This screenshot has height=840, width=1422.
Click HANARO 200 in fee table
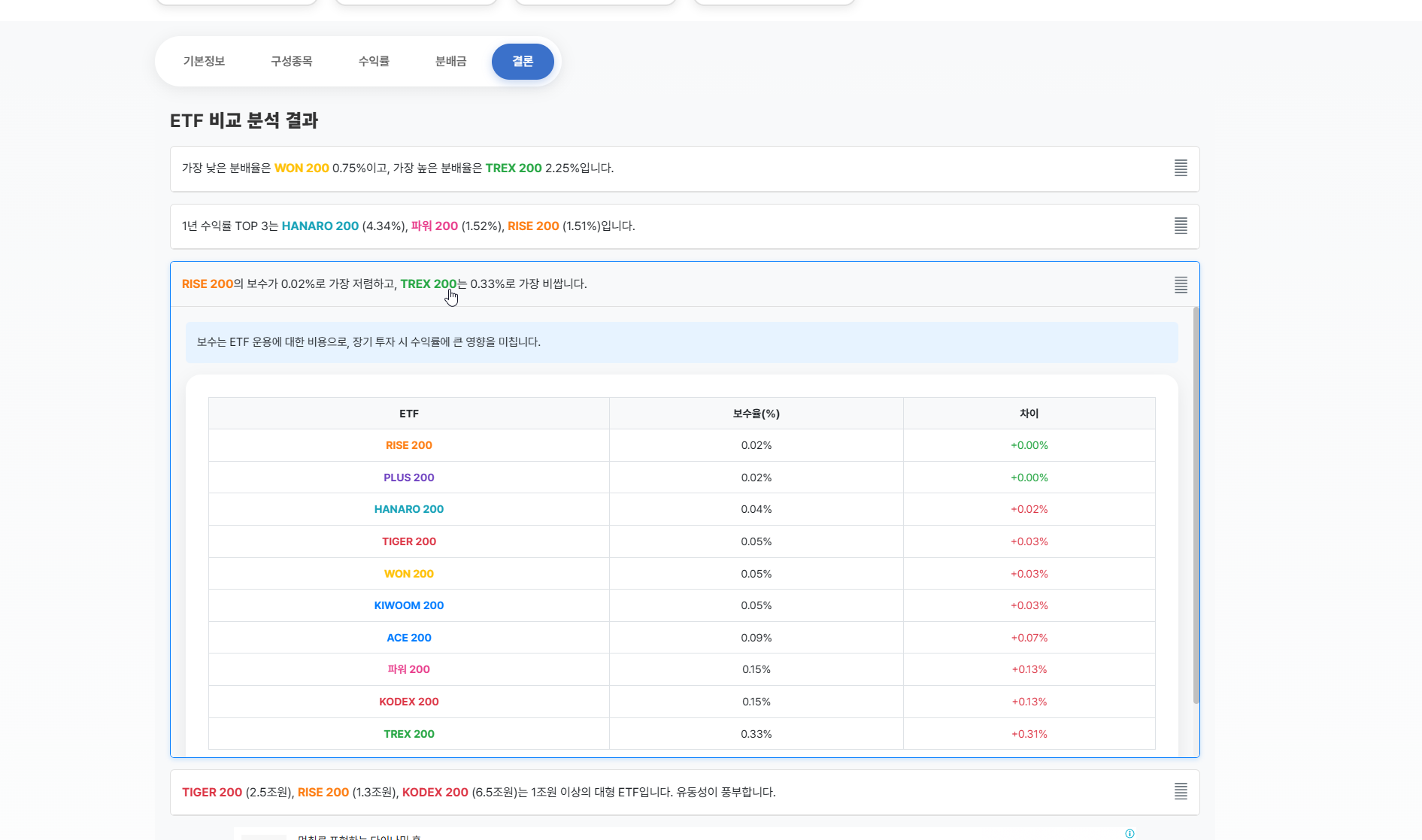(x=408, y=509)
